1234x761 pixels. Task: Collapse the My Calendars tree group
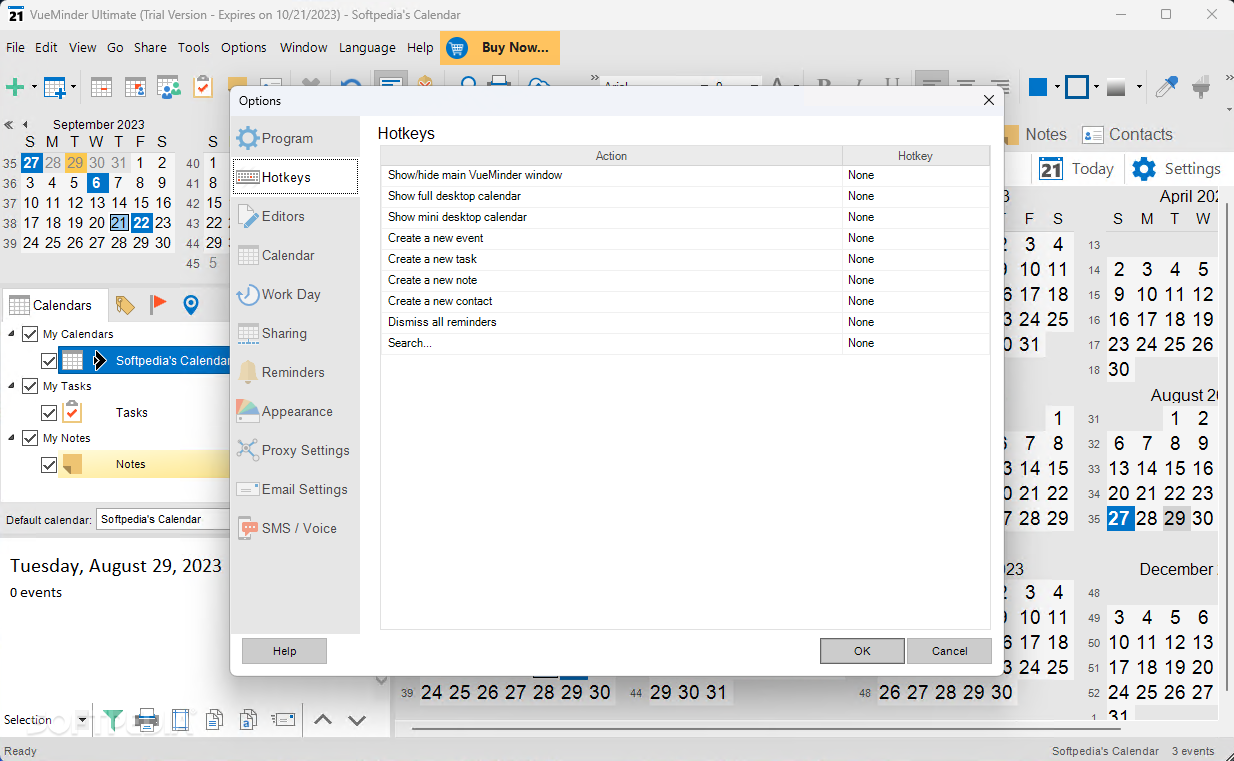point(12,334)
